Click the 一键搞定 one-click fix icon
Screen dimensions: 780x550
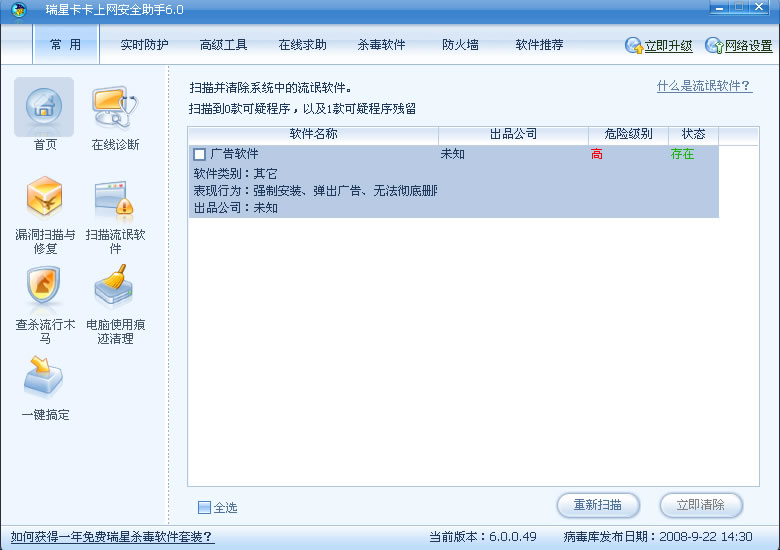click(x=44, y=376)
